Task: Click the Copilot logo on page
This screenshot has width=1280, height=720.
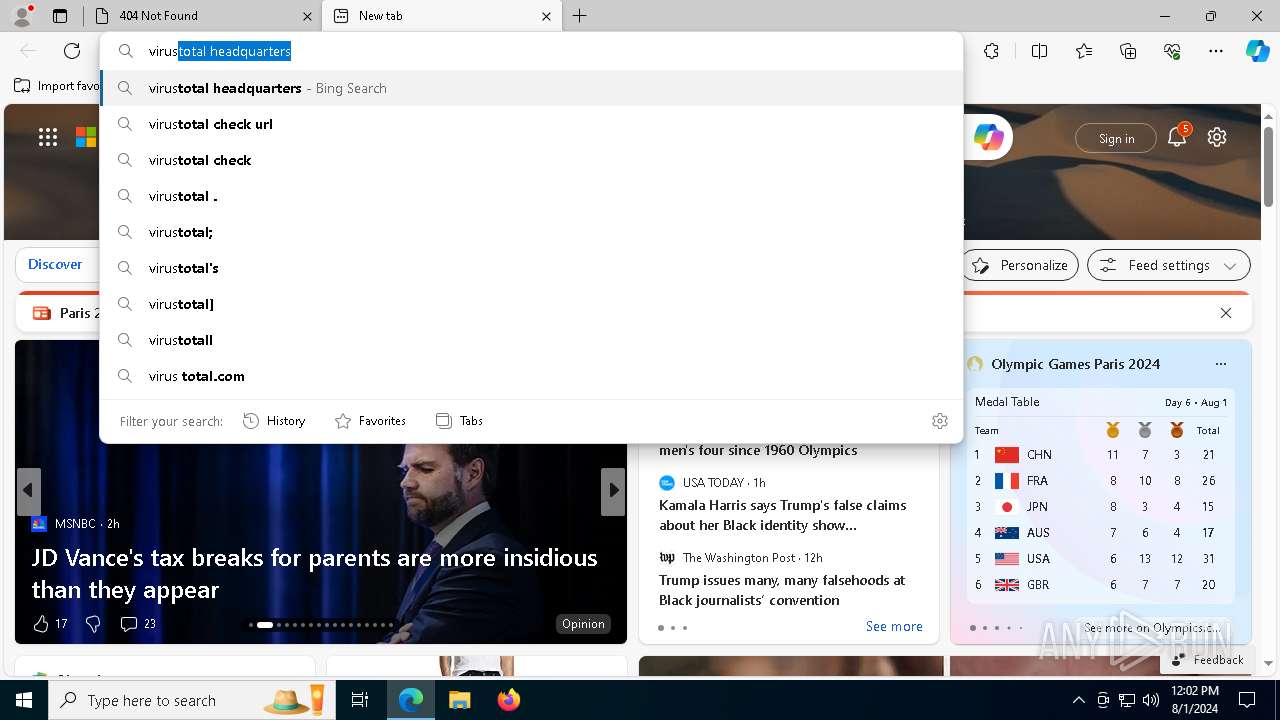Action: pos(989,138)
